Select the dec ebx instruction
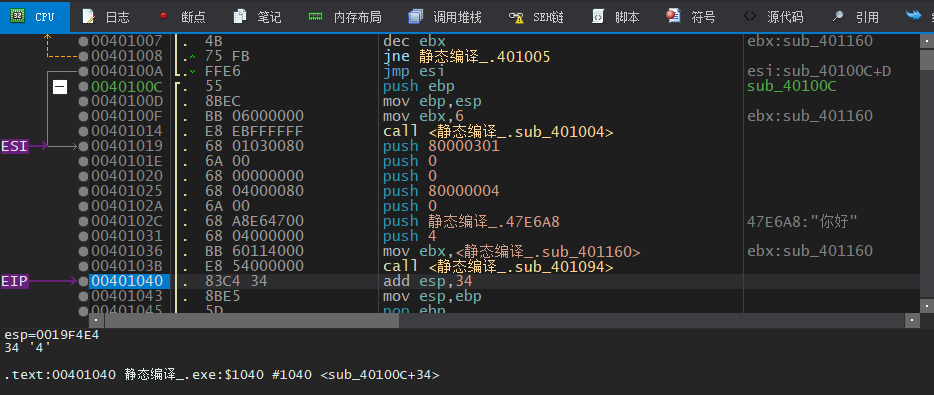The width and height of the screenshot is (934, 395). 414,41
